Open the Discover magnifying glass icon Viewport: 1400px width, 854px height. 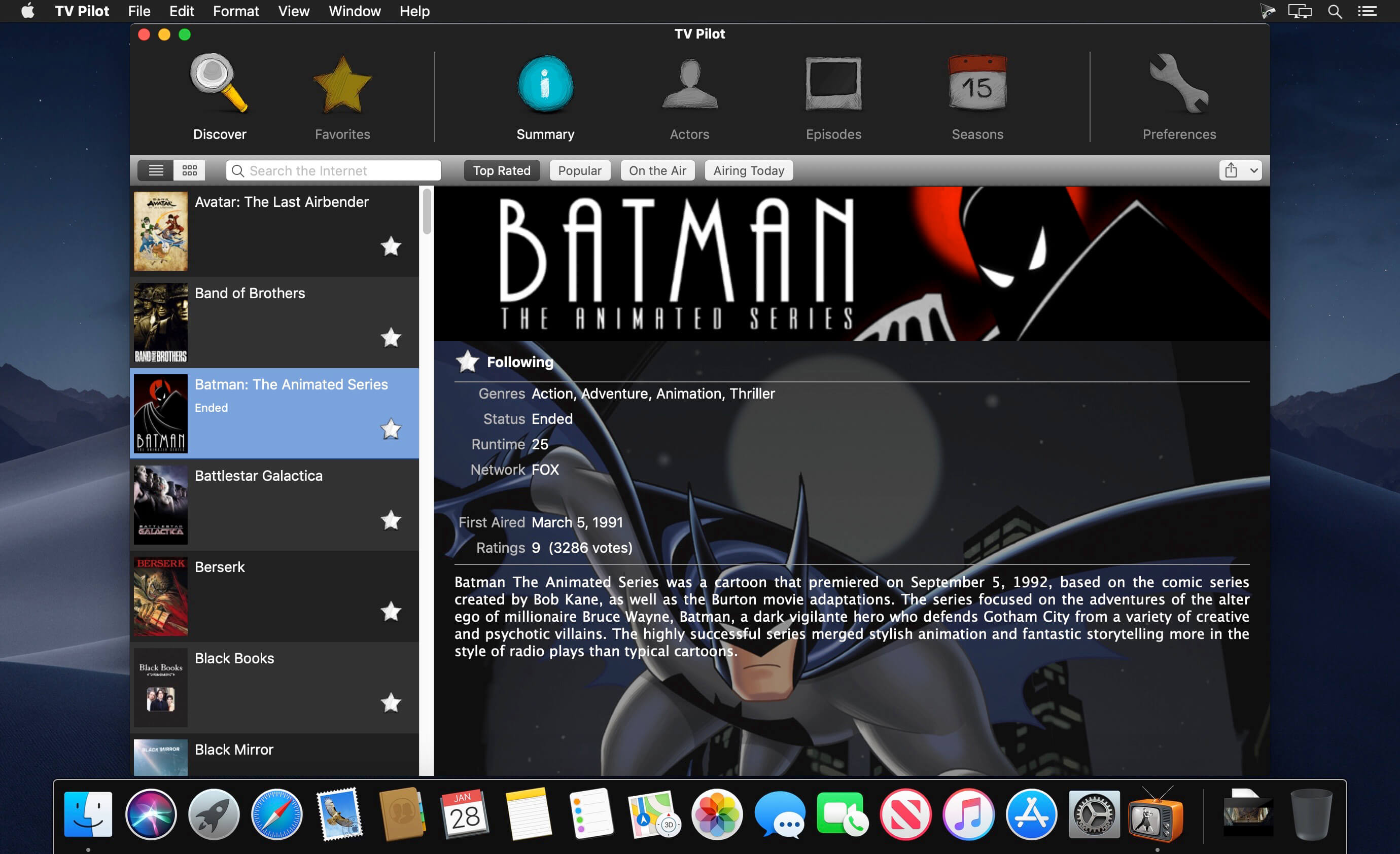[219, 84]
